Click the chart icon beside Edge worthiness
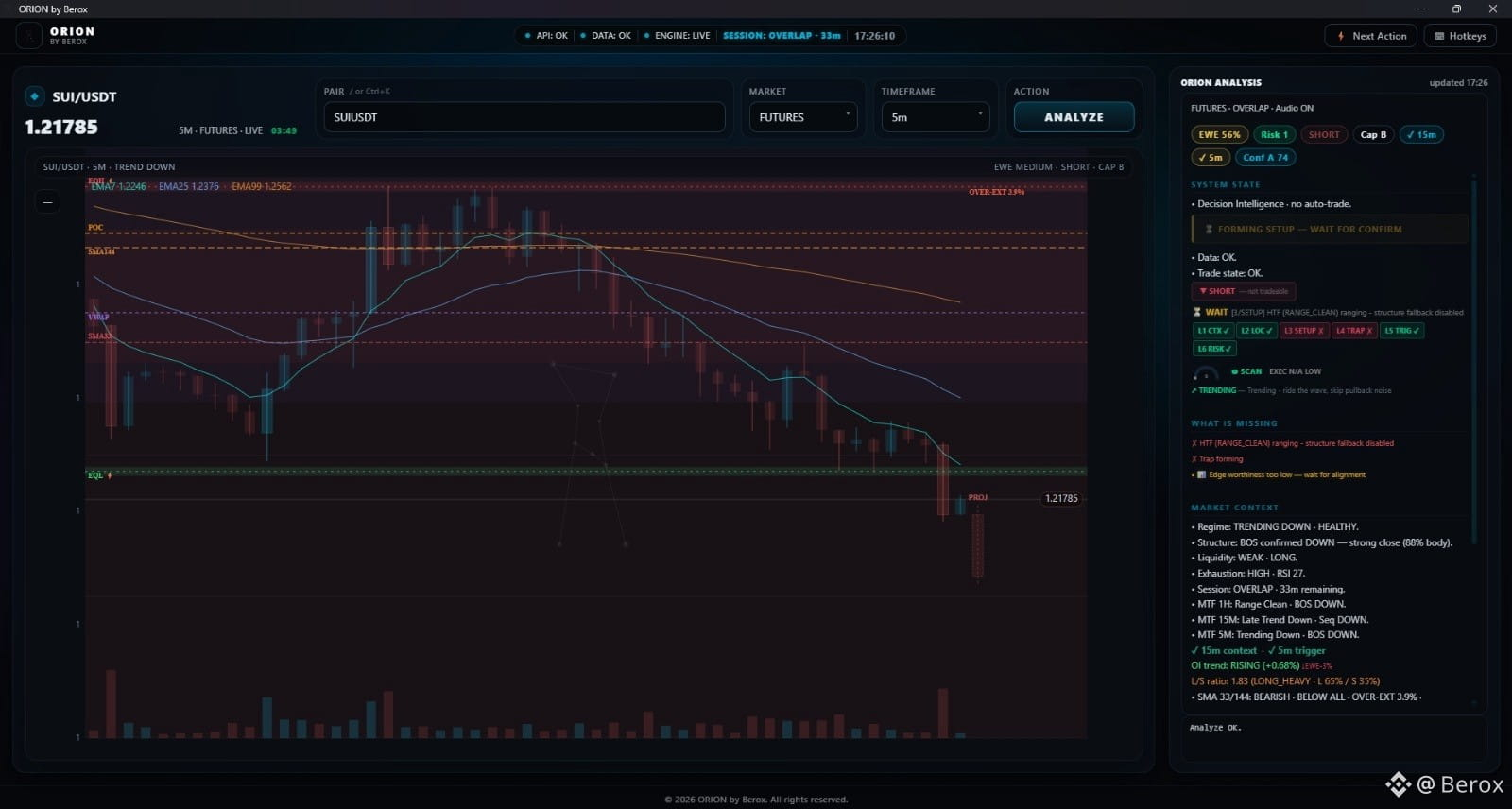Image resolution: width=1512 pixels, height=809 pixels. click(1201, 474)
